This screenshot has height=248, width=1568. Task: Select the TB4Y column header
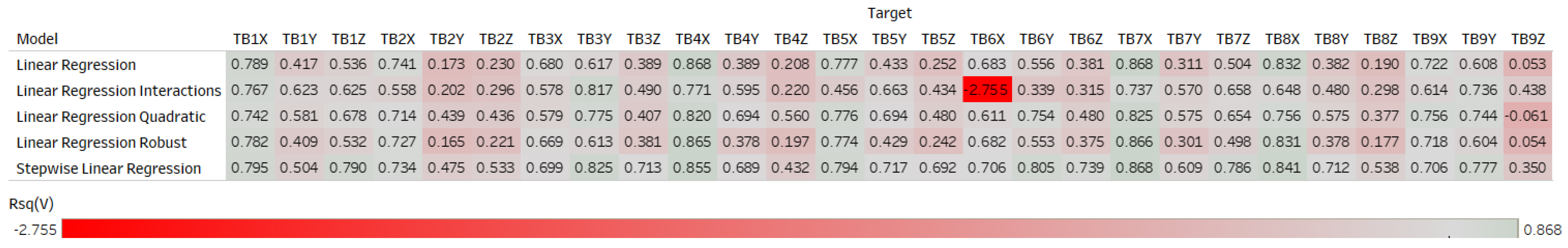[x=741, y=39]
